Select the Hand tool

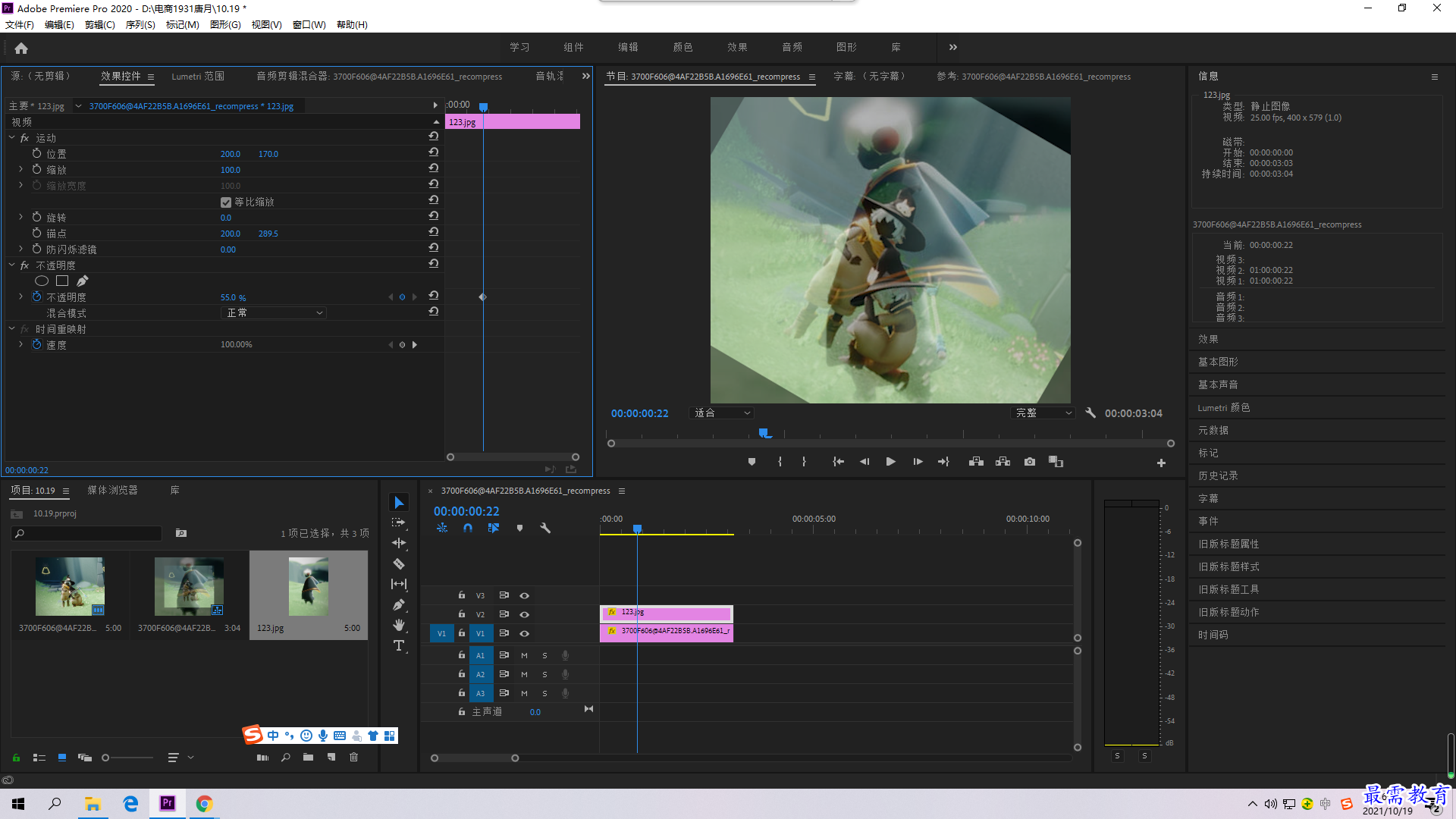pos(399,625)
